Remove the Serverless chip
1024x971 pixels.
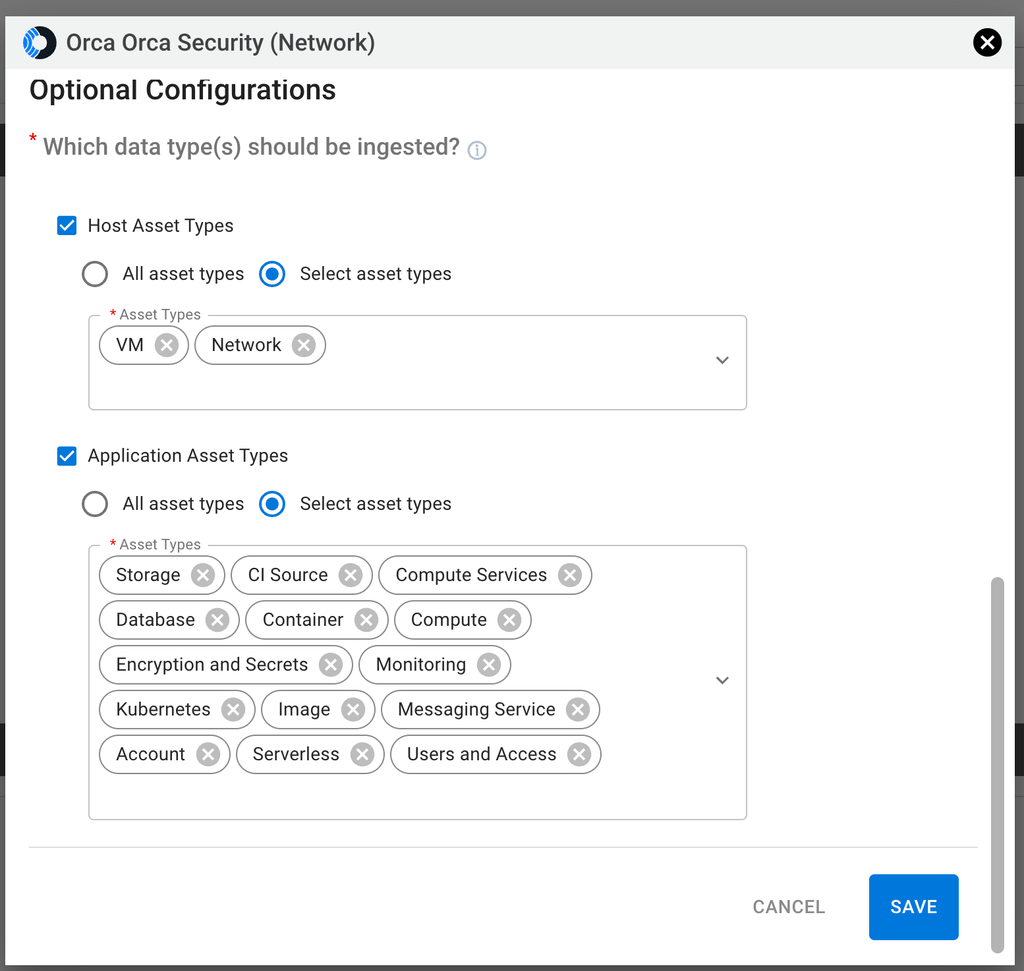point(362,754)
